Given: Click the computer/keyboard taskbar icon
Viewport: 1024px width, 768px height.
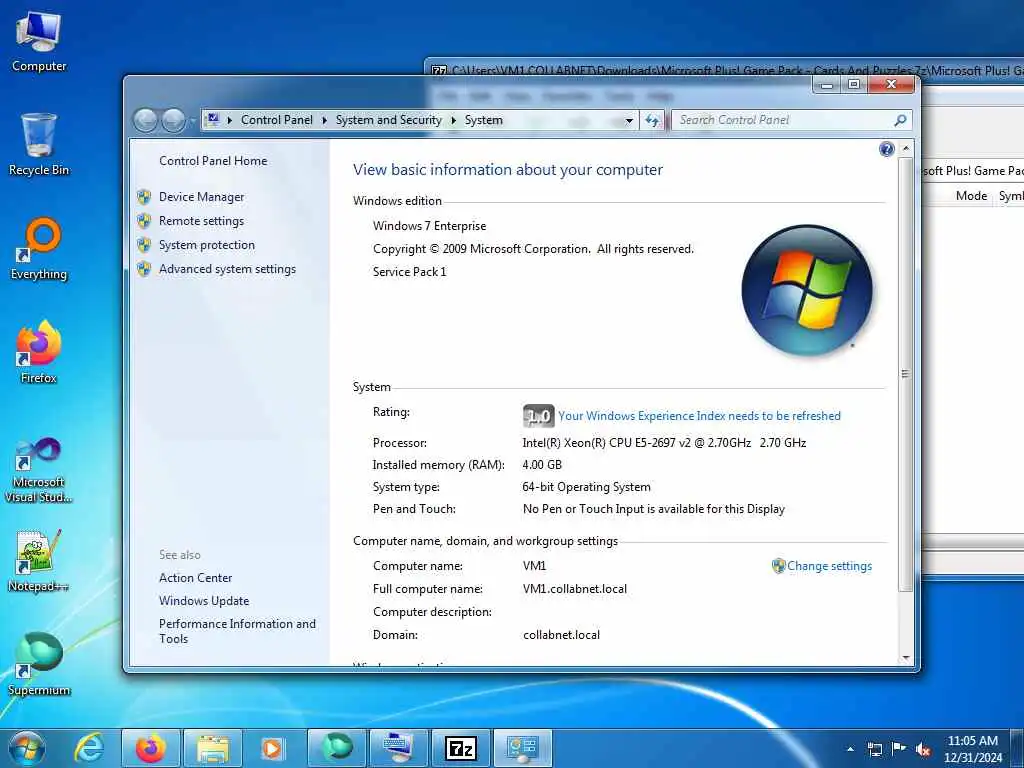Looking at the screenshot, I should tap(398, 748).
